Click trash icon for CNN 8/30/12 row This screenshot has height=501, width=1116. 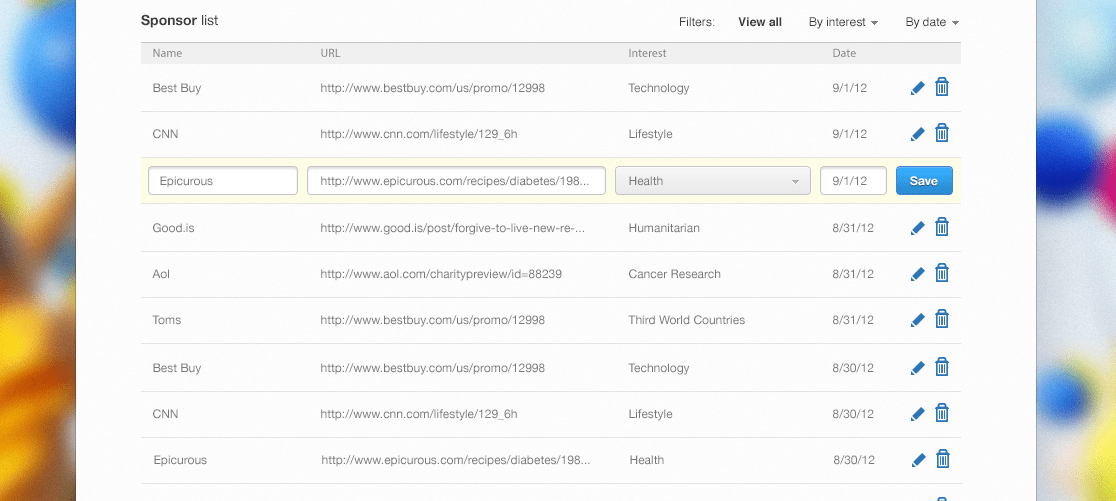point(942,413)
